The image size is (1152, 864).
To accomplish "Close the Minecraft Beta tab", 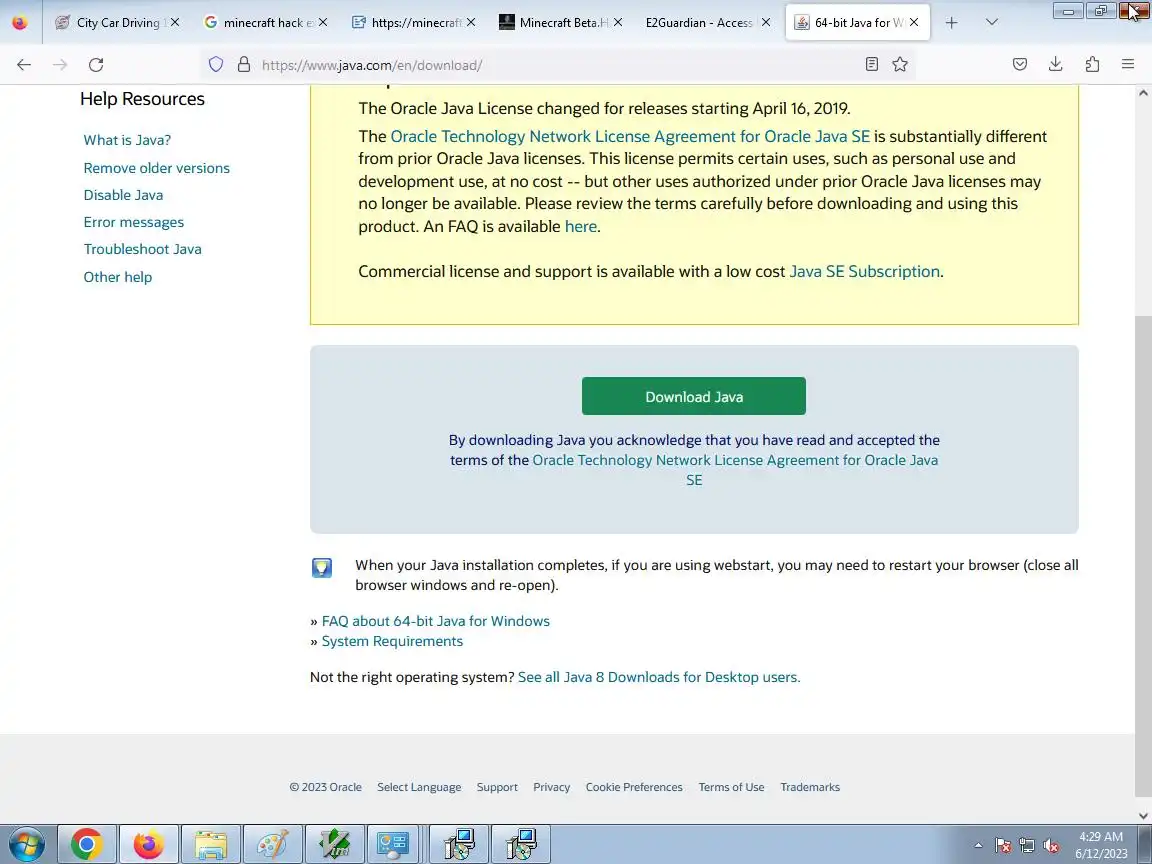I will pyautogui.click(x=618, y=22).
